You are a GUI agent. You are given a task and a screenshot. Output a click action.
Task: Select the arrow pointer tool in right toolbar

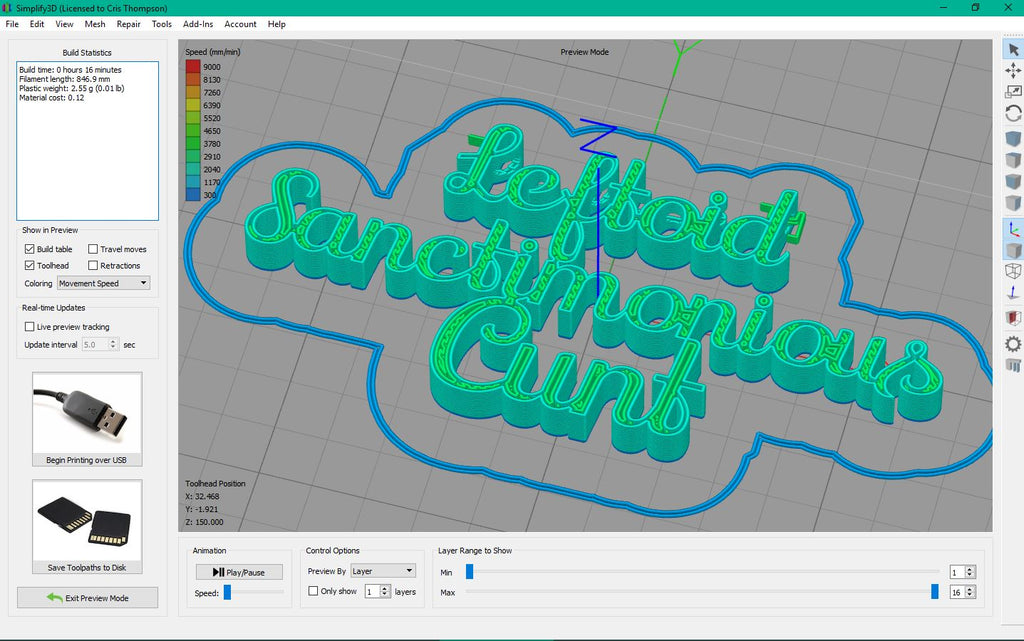pyautogui.click(x=1012, y=49)
